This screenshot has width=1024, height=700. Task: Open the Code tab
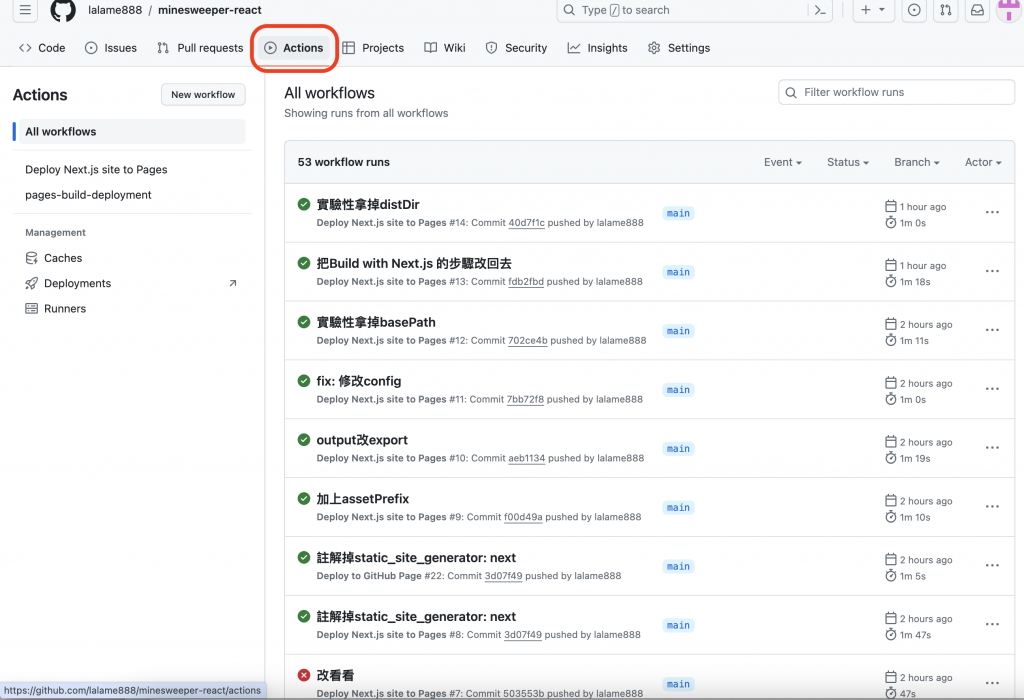click(x=42, y=48)
